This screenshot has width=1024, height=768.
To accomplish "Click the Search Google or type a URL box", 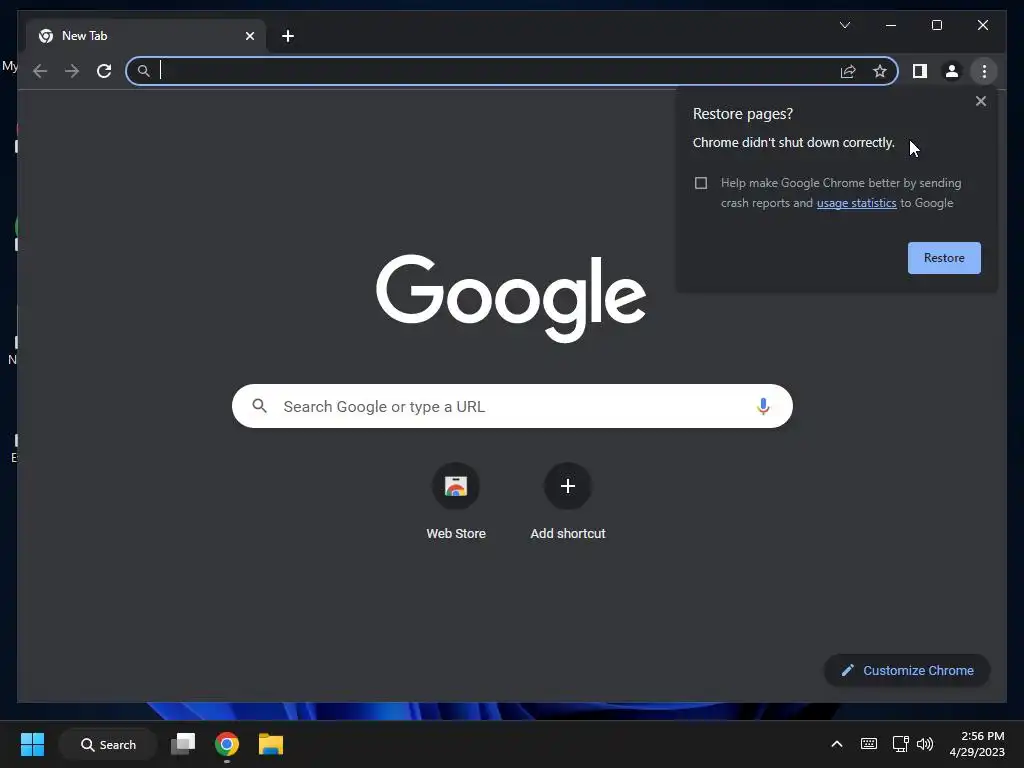I will click(x=512, y=406).
